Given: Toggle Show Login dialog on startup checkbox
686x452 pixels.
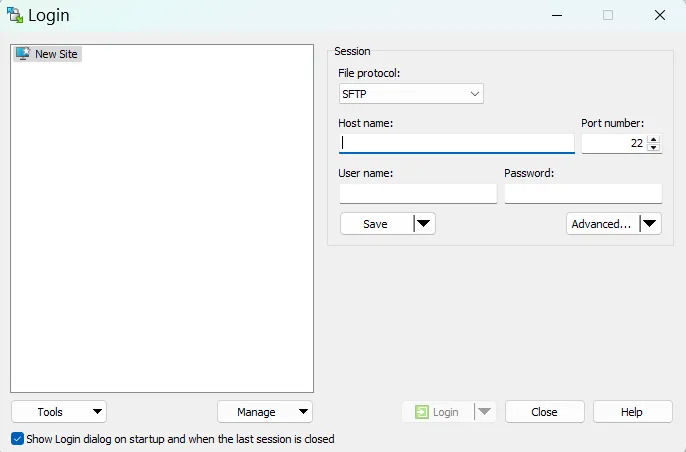Looking at the screenshot, I should point(18,438).
